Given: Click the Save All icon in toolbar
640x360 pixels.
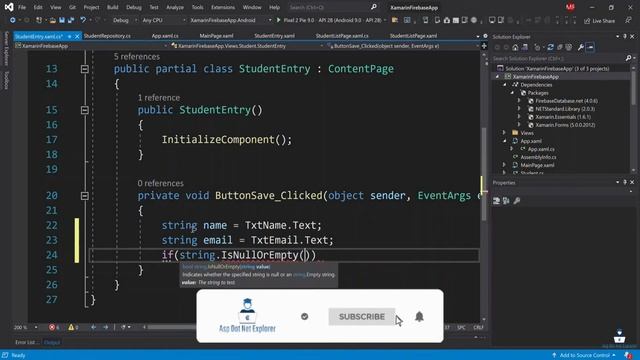Looking at the screenshot, I should point(71,20).
